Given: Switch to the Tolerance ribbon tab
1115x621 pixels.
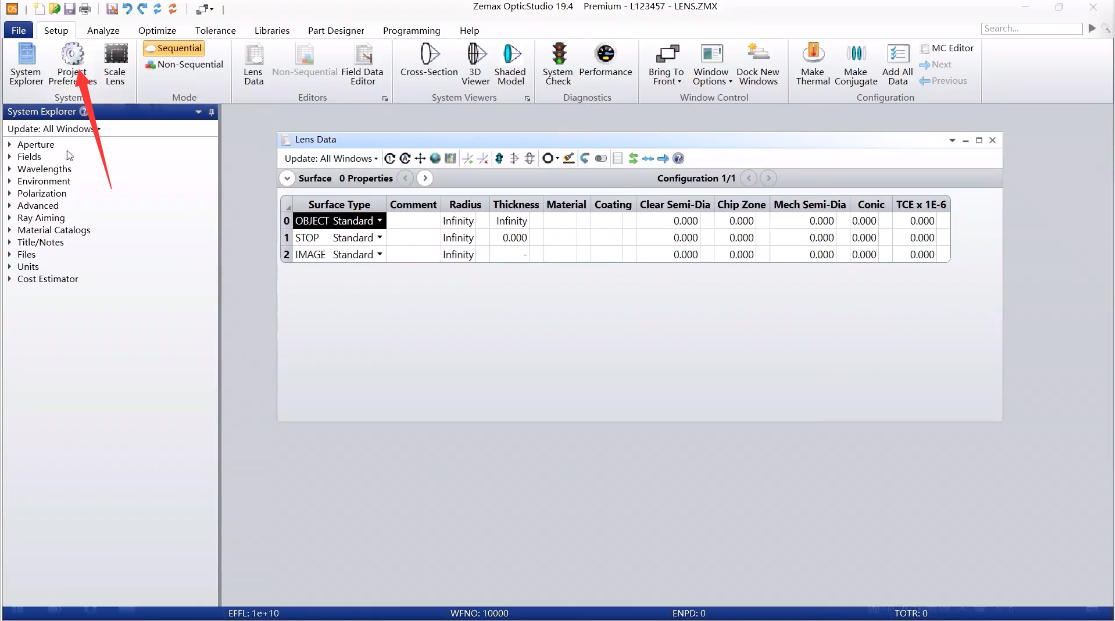Looking at the screenshot, I should pos(215,31).
